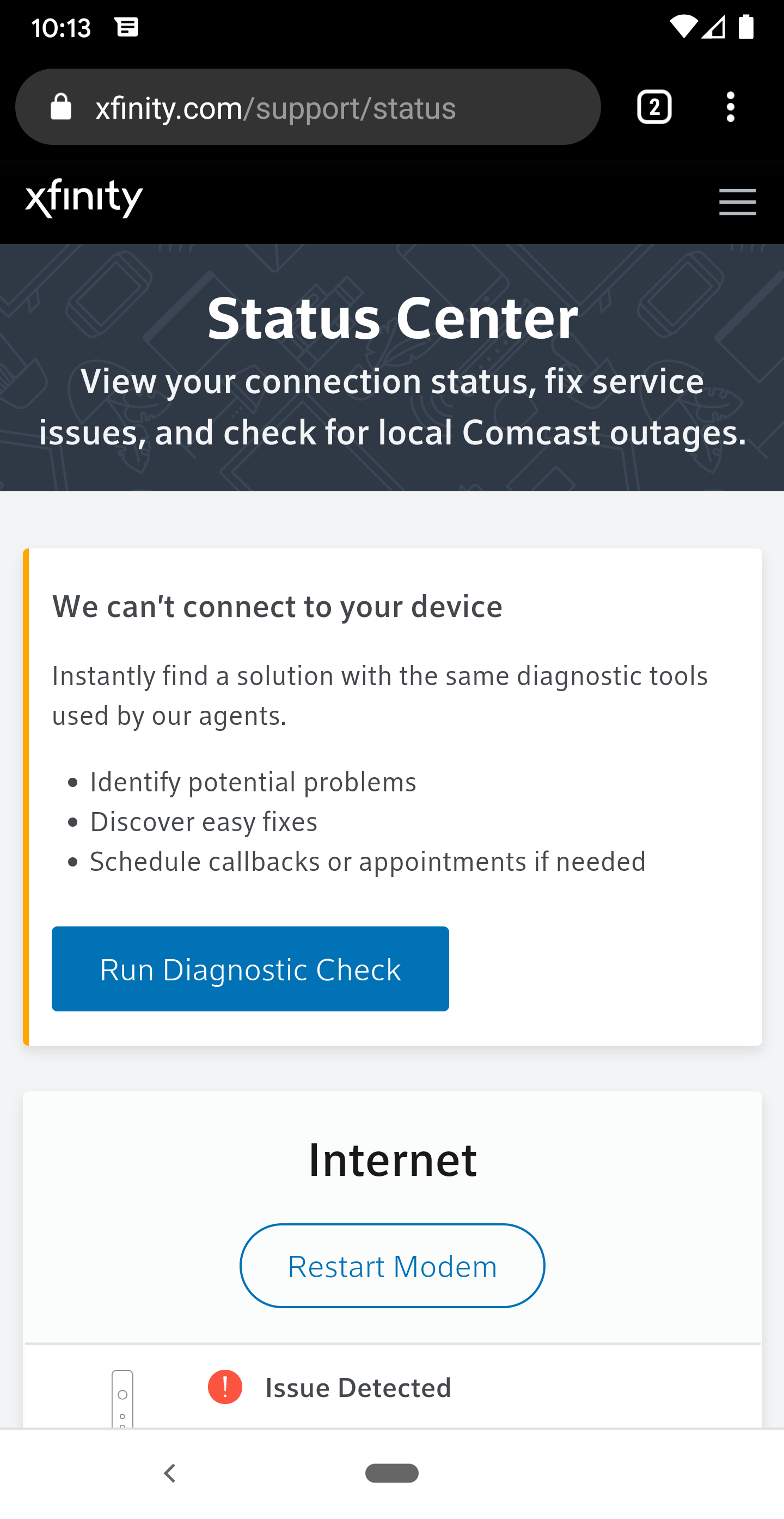Viewport: 784px width, 1519px height.
Task: Tap the Android home pill
Action: pos(392,1472)
